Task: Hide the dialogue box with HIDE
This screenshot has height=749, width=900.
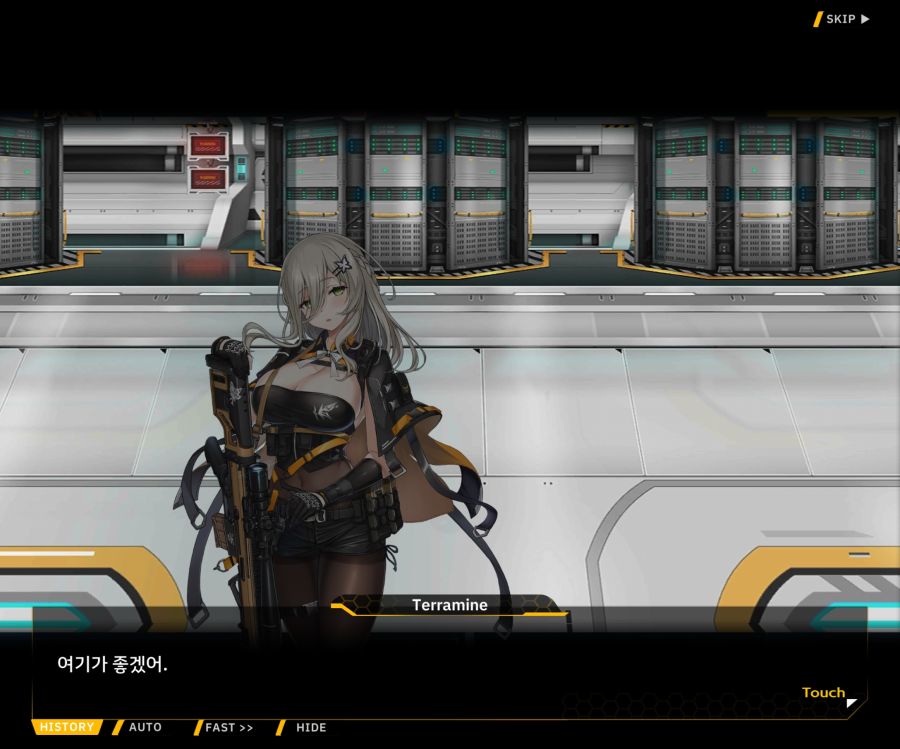Action: coord(310,727)
